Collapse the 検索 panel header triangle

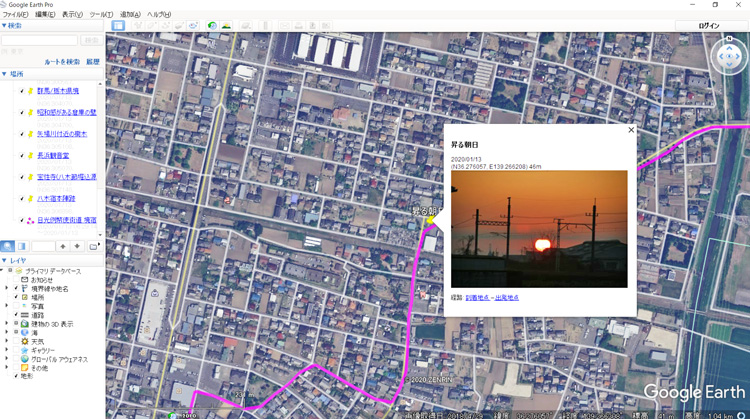pyautogui.click(x=4, y=25)
